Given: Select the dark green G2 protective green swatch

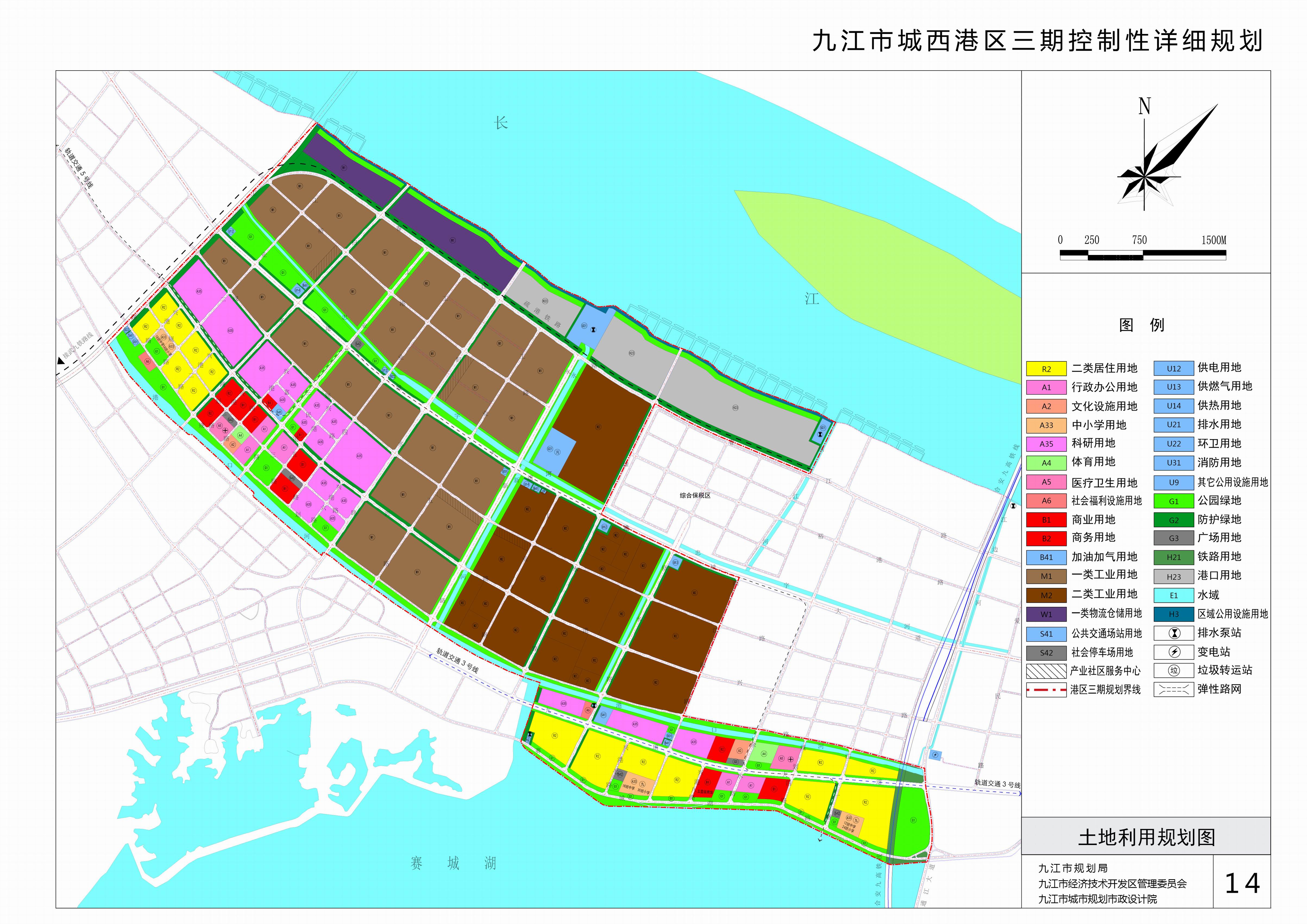Looking at the screenshot, I should 1174,519.
